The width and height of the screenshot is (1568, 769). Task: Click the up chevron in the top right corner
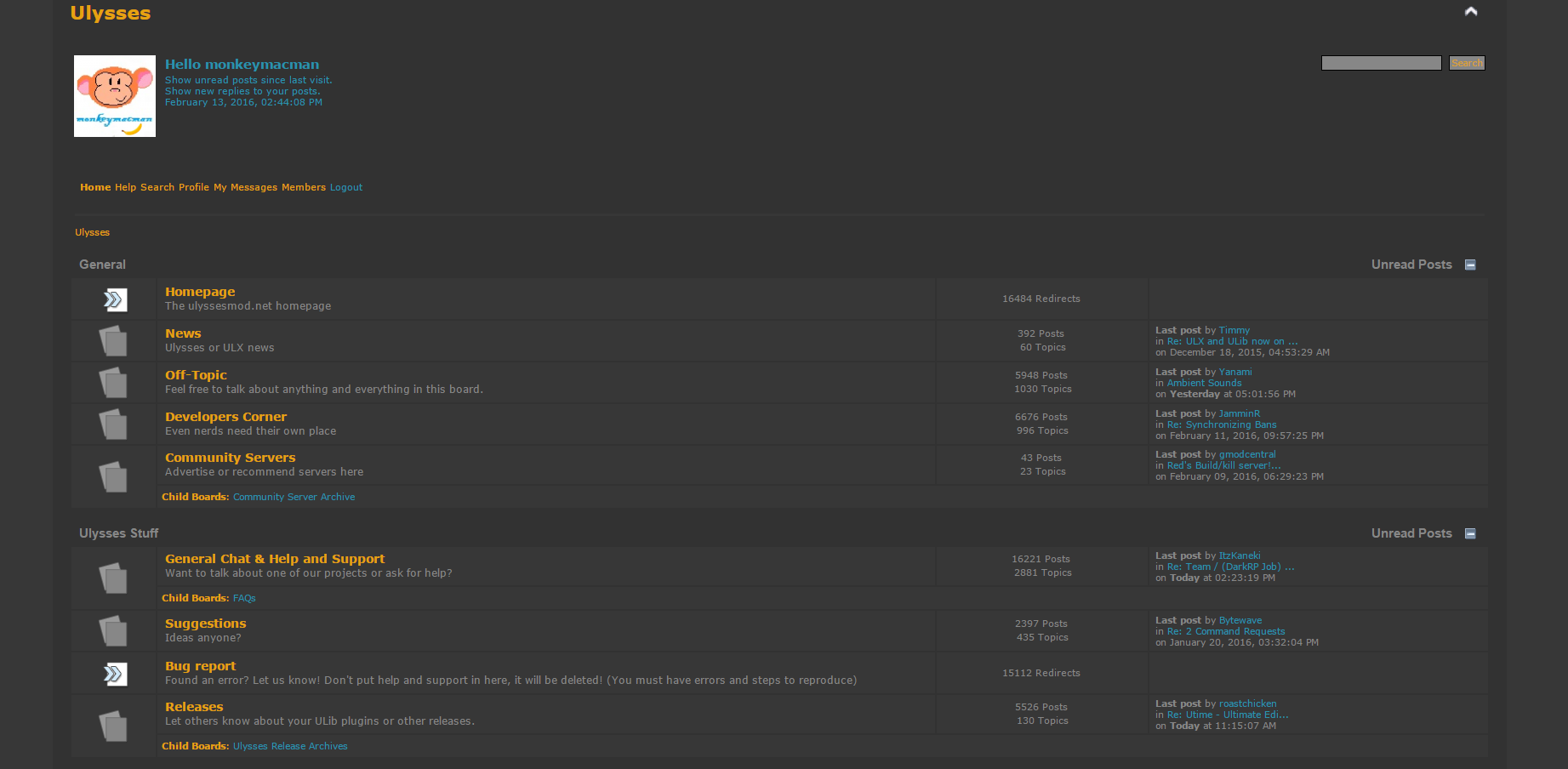(x=1470, y=12)
